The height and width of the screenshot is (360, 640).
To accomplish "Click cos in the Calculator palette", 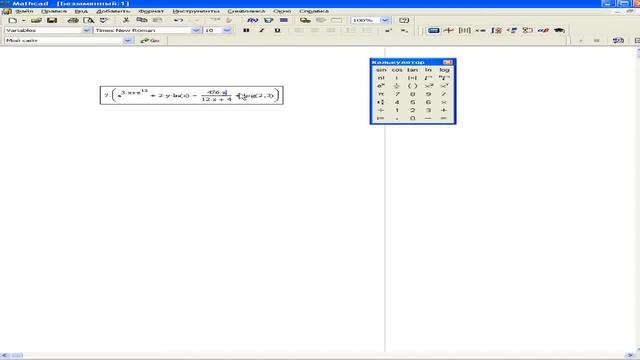I will click(x=397, y=70).
